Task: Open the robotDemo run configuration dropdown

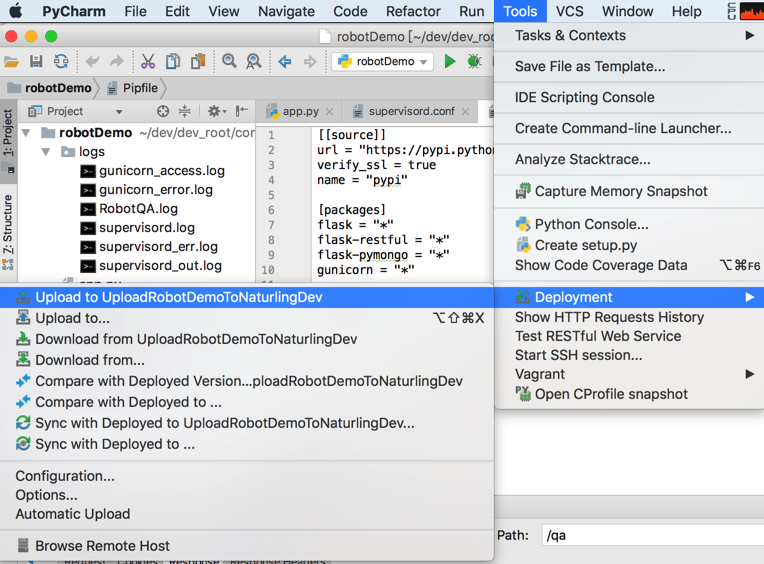Action: tap(382, 61)
